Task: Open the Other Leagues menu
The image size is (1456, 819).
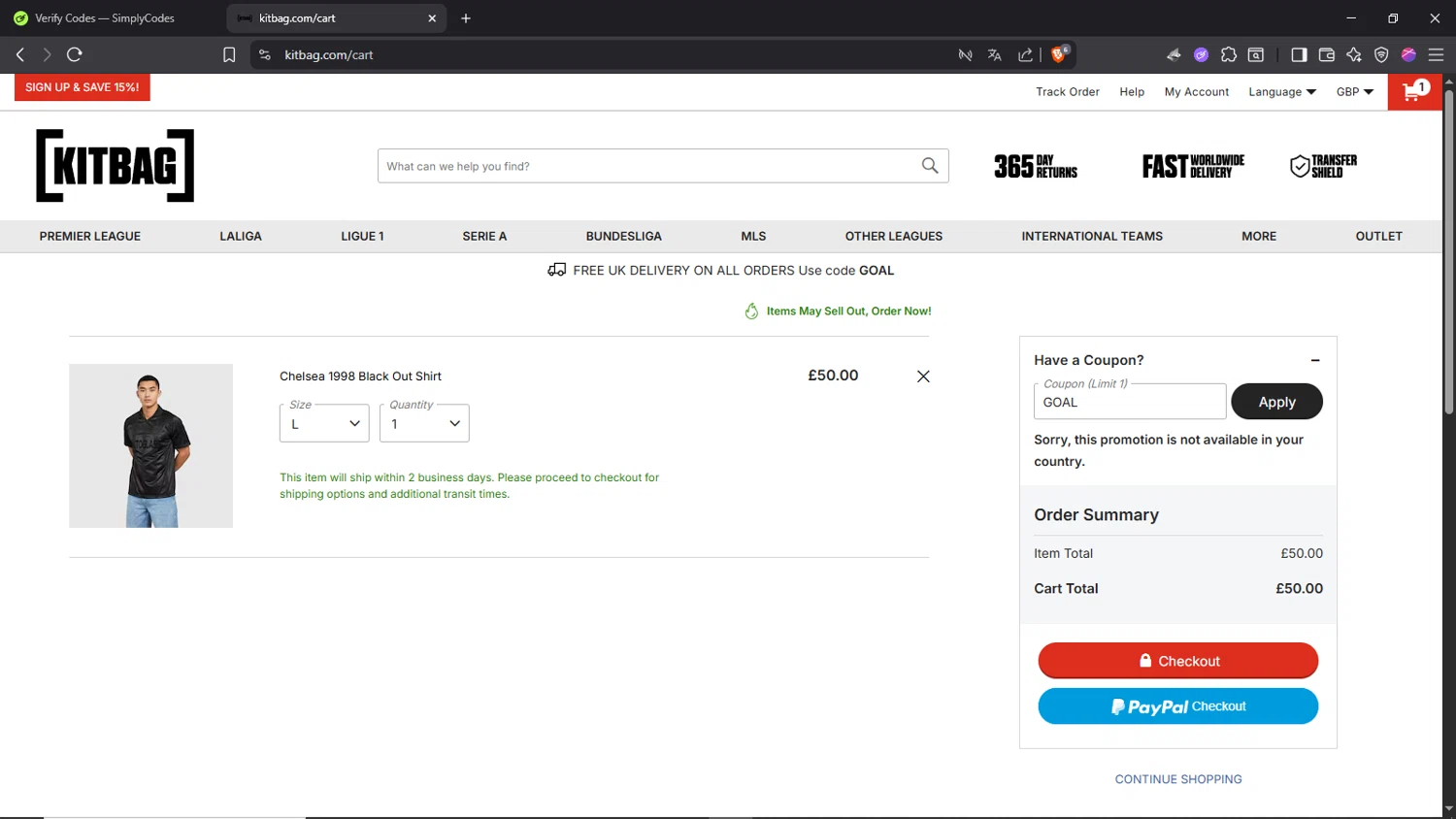Action: click(x=894, y=236)
